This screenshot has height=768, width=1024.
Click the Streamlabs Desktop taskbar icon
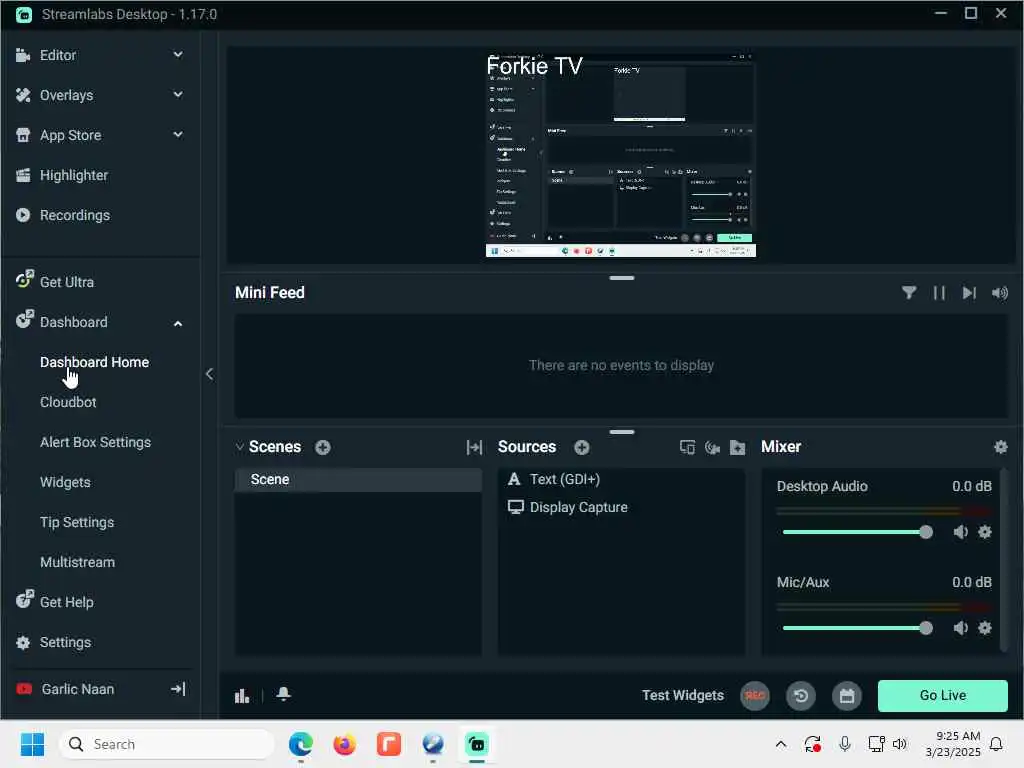click(477, 744)
